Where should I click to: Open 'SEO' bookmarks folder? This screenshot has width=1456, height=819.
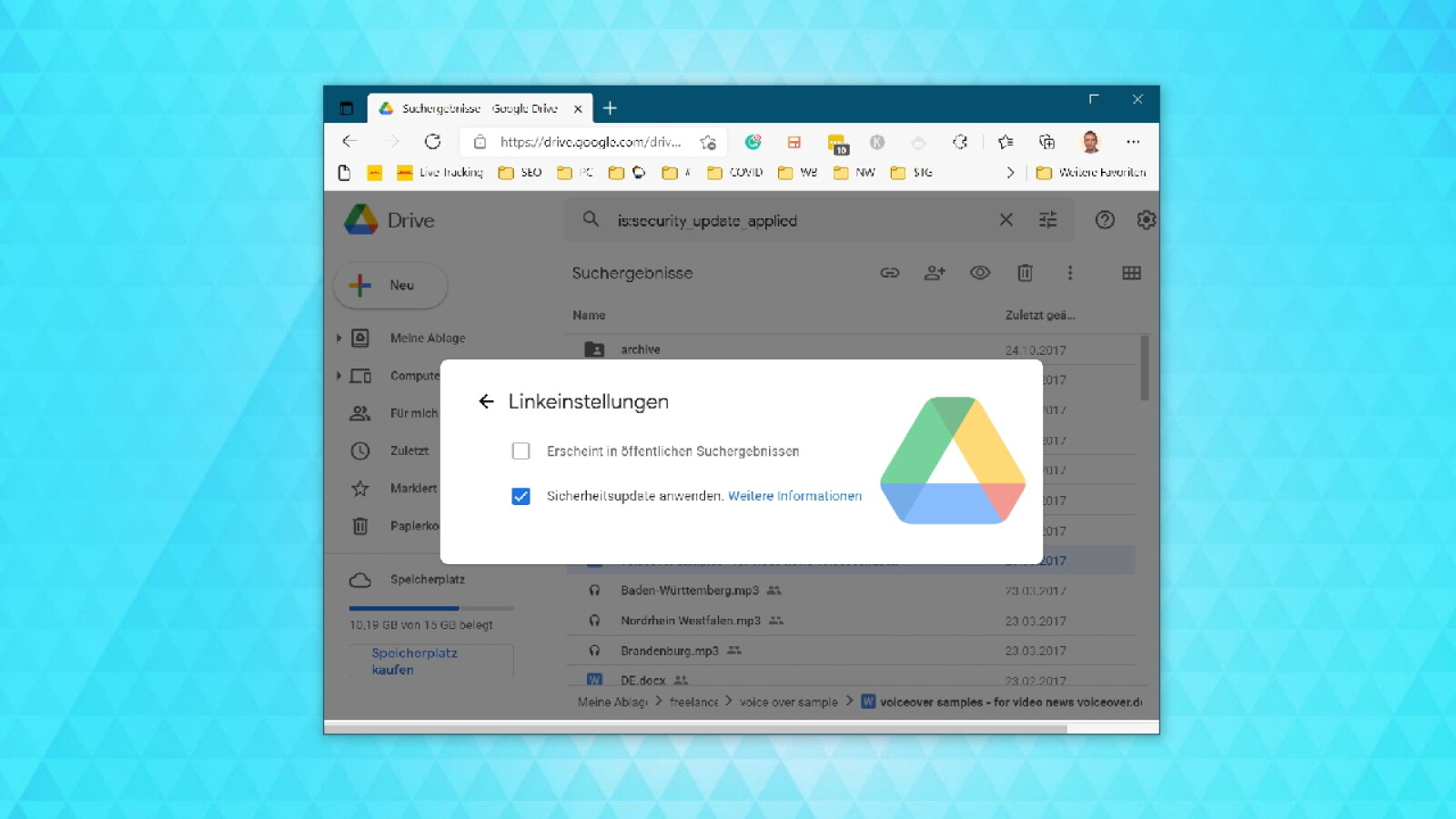tap(520, 172)
